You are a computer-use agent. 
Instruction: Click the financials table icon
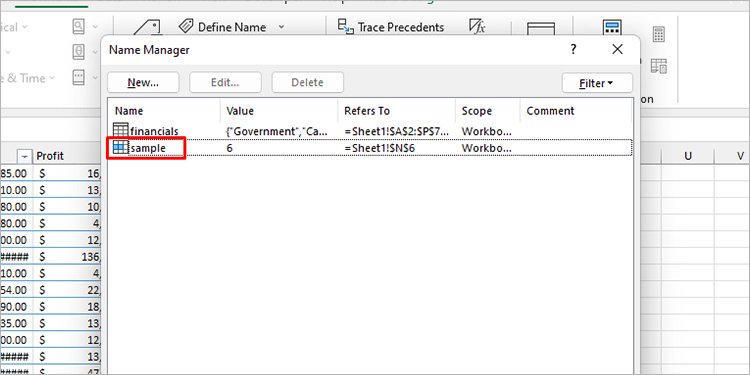(x=121, y=131)
